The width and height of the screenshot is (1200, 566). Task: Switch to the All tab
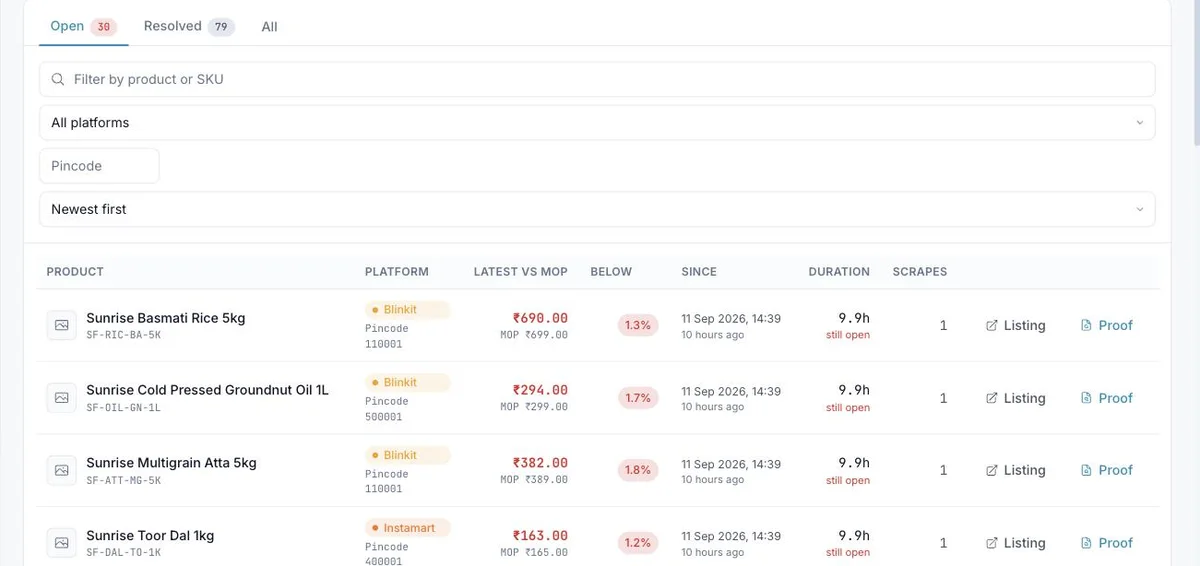(269, 27)
